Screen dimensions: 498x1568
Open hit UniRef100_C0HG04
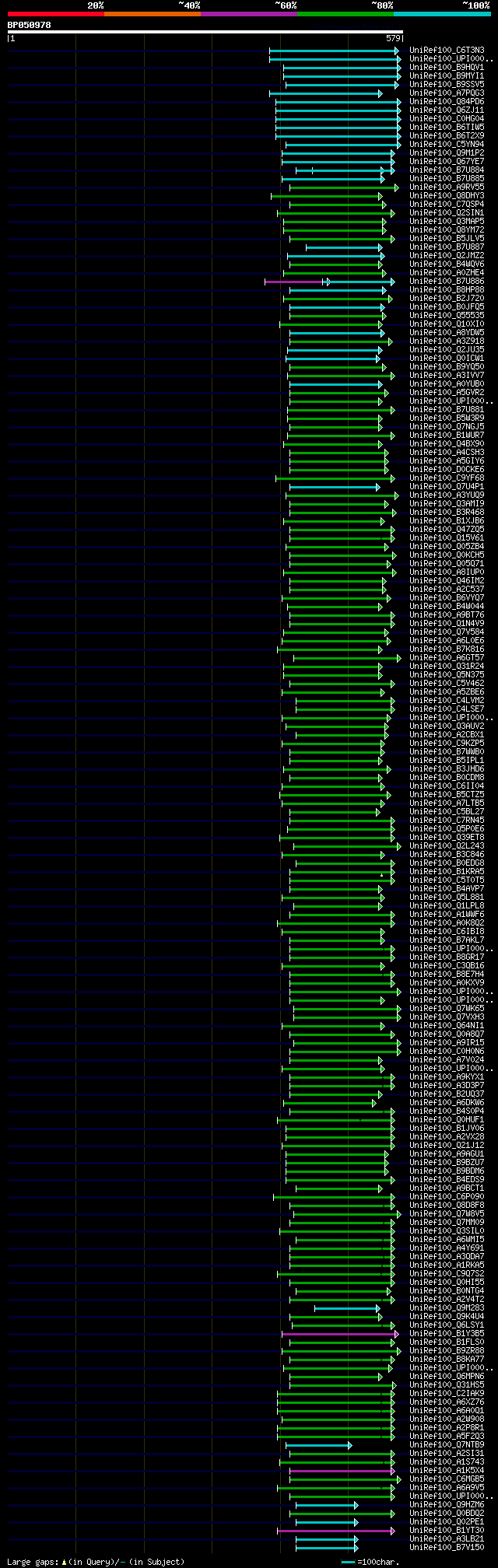coord(447,119)
